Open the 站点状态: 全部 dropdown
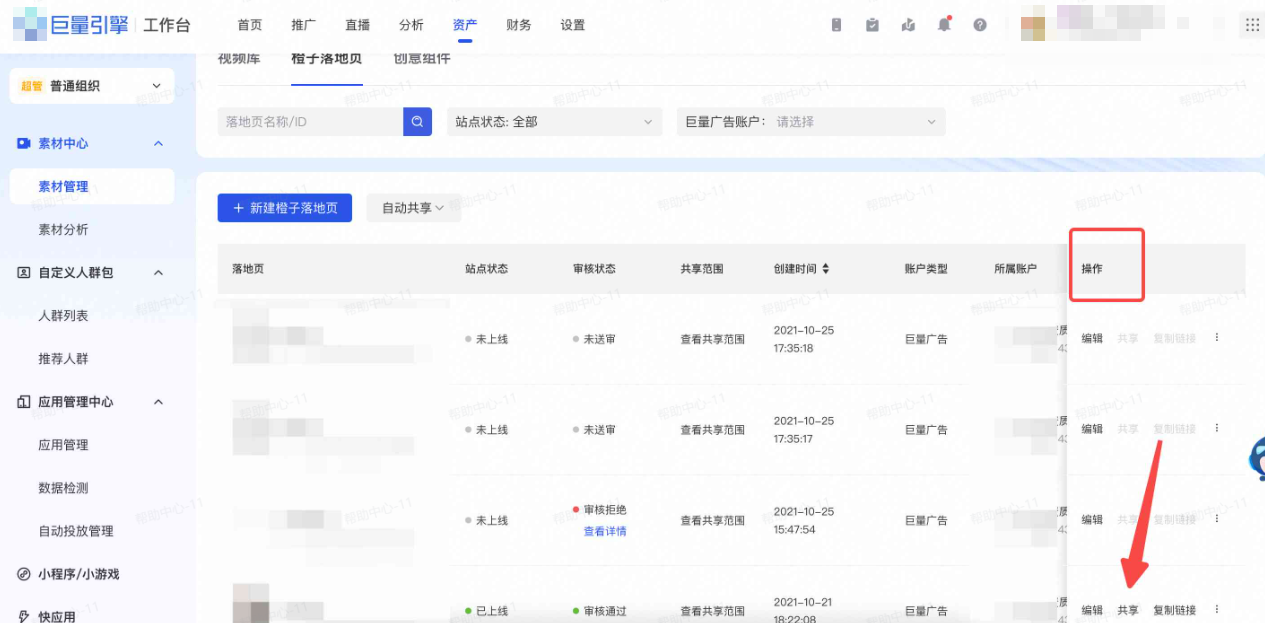The image size is (1265, 623). point(554,122)
